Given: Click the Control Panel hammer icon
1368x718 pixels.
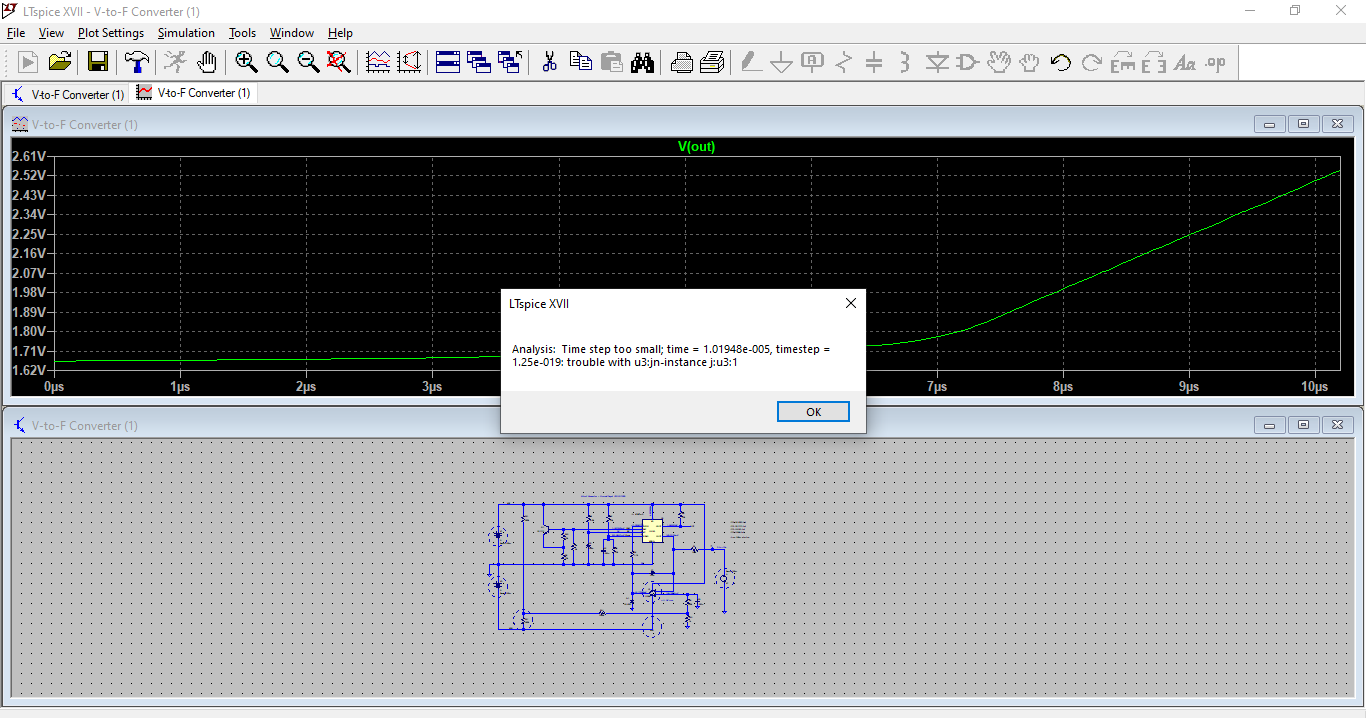Looking at the screenshot, I should (x=136, y=62).
